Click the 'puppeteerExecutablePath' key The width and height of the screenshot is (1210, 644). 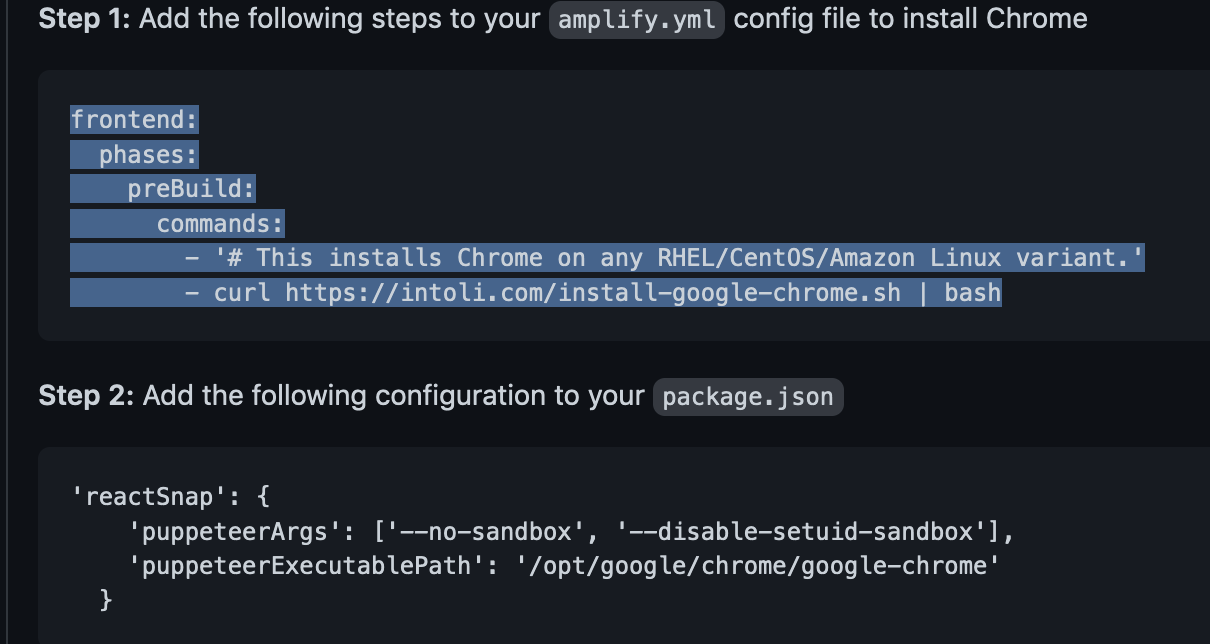(300, 565)
